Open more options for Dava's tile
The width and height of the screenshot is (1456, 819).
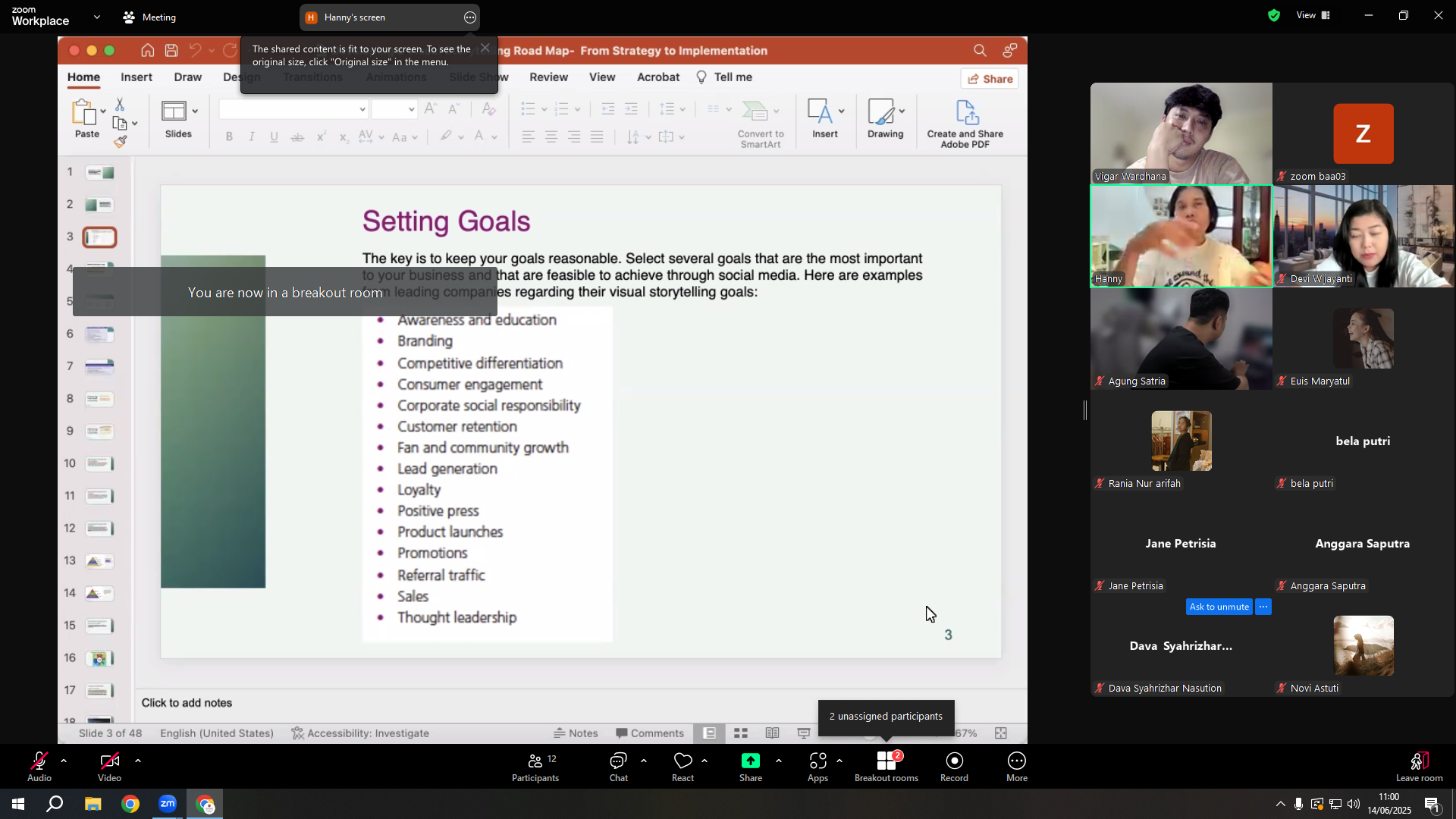click(1263, 607)
